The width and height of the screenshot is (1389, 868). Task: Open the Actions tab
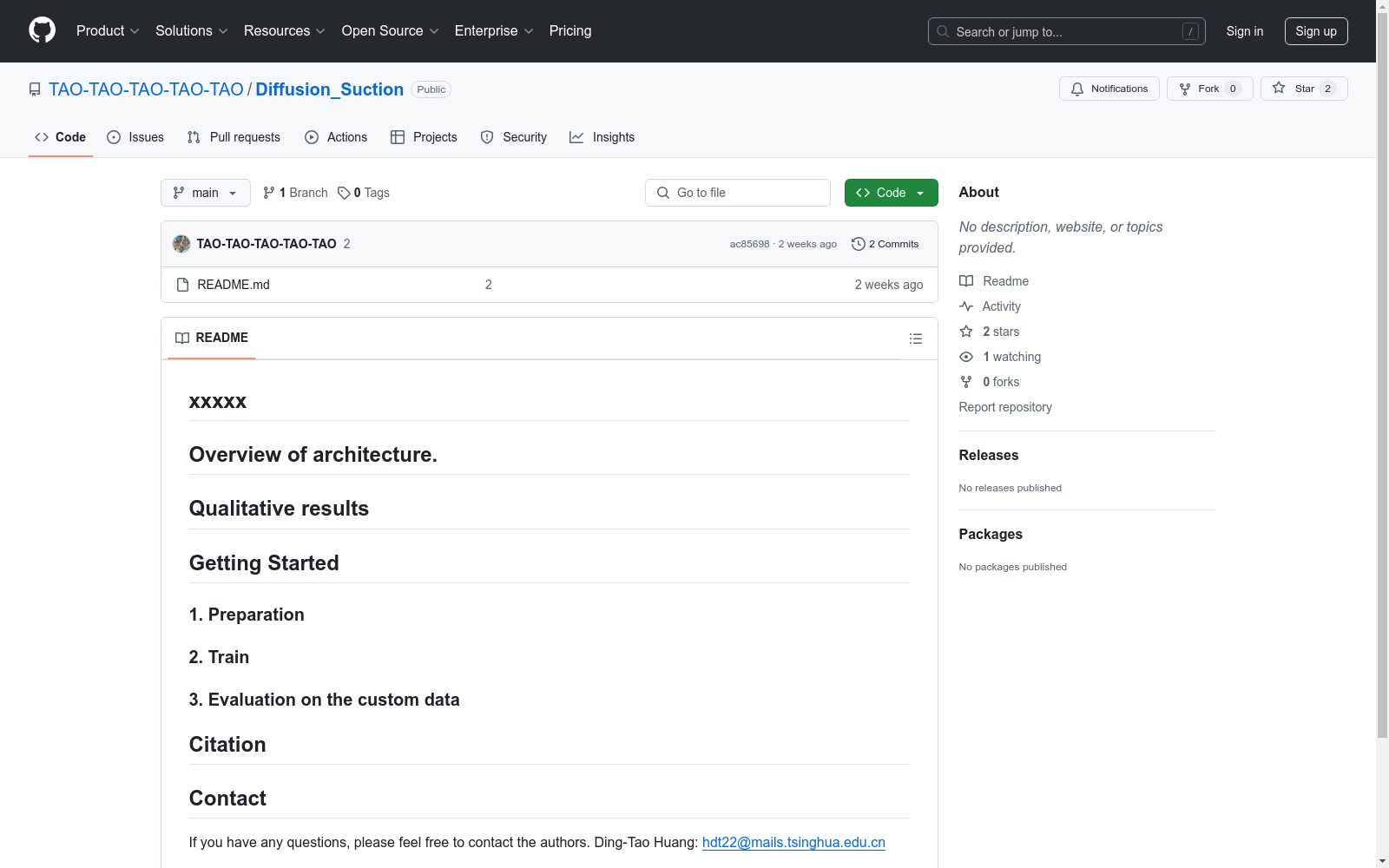(x=336, y=137)
